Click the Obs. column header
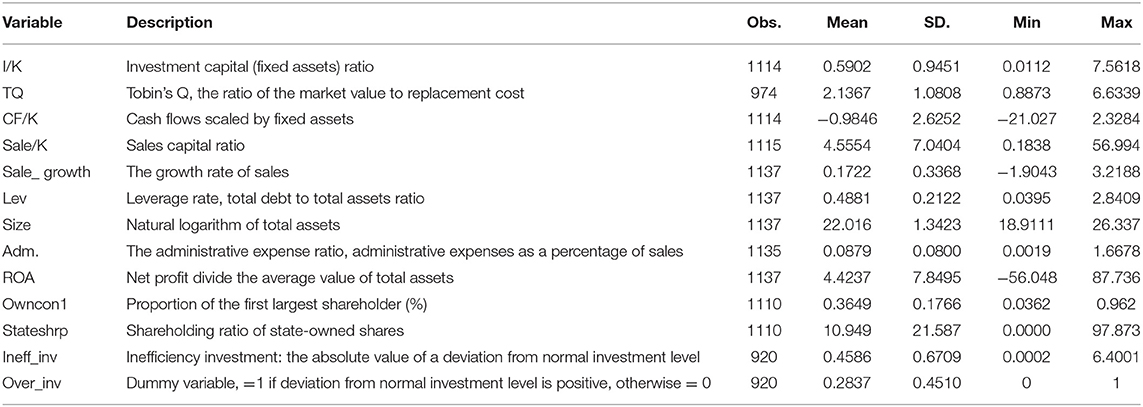 [x=764, y=23]
